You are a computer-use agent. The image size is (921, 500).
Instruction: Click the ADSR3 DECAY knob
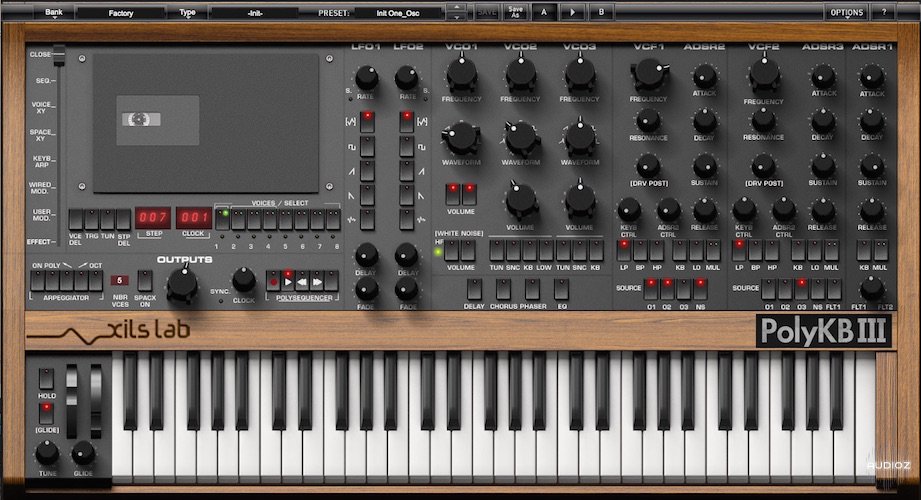[x=823, y=121]
